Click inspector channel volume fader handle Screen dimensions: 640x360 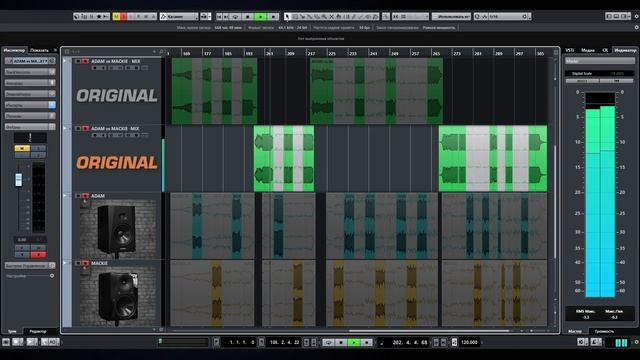coord(18,180)
